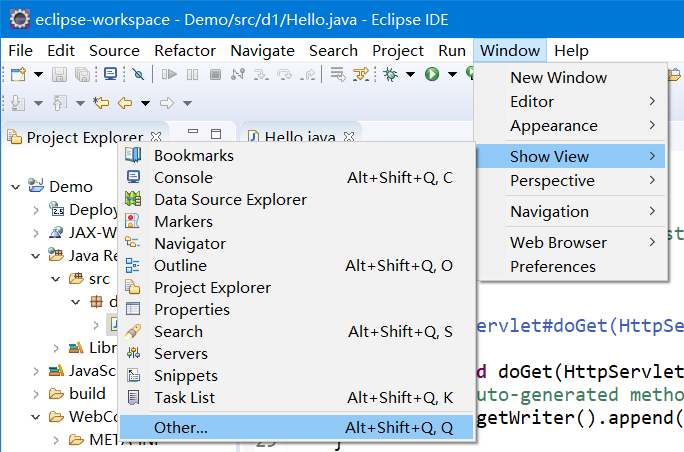Click the Terminate debug icon
The width and height of the screenshot is (684, 452).
point(215,75)
